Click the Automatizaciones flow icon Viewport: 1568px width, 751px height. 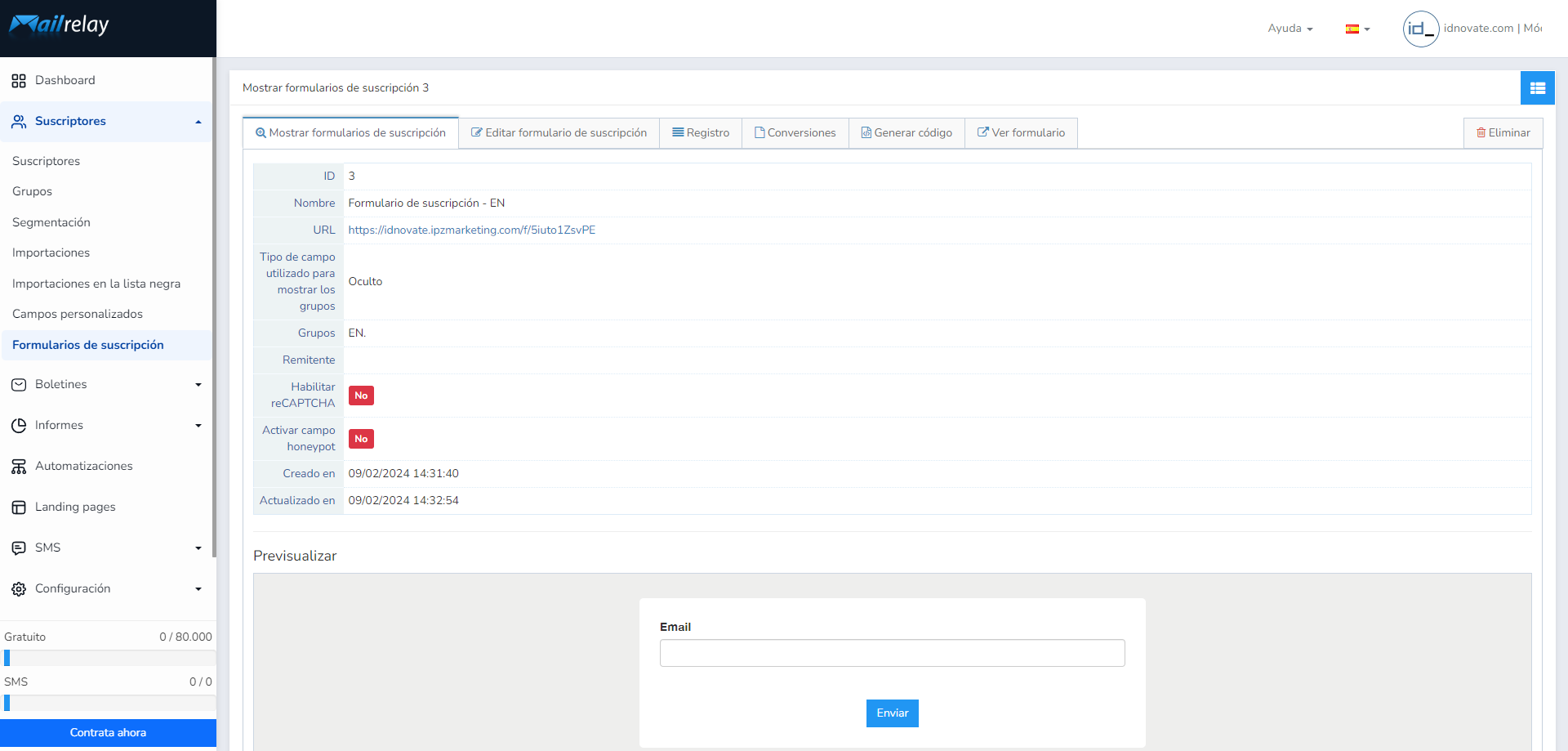(19, 467)
